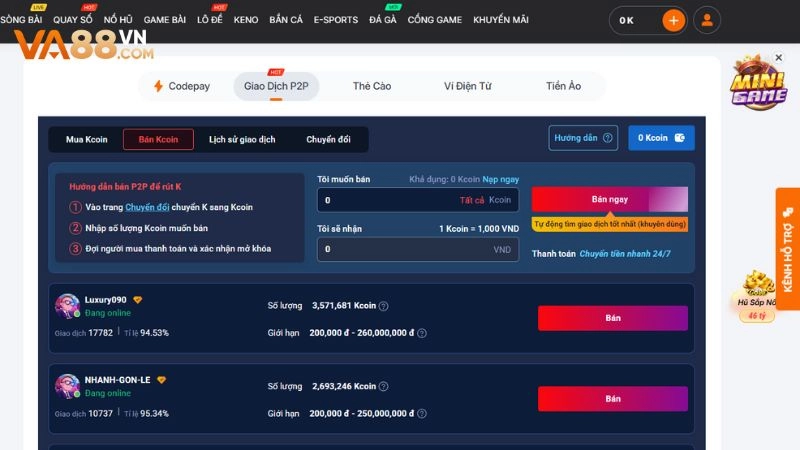Open Lịch sử giao dịch tab
The height and width of the screenshot is (450, 800).
[x=242, y=139]
